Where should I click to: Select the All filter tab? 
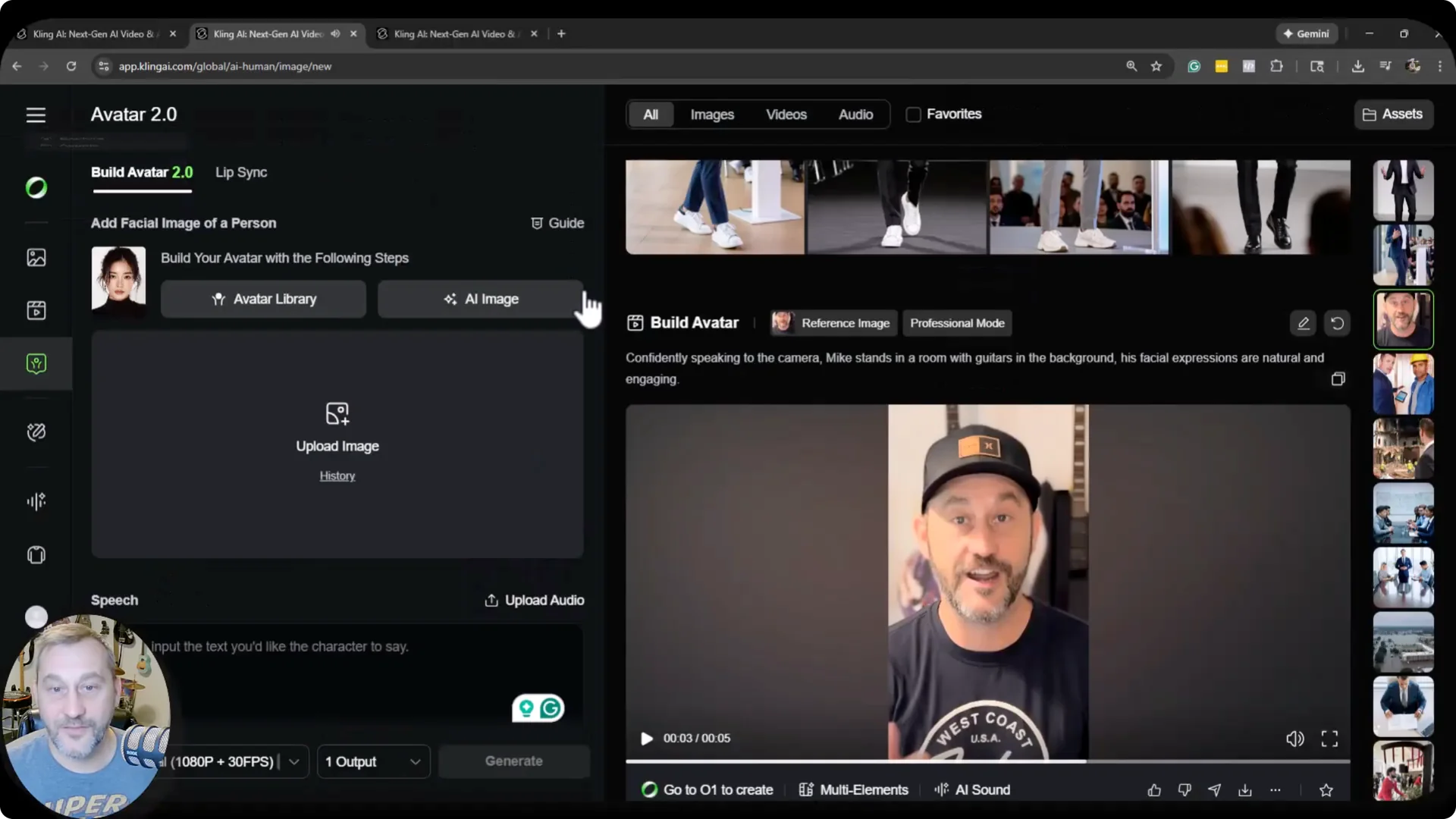click(651, 115)
